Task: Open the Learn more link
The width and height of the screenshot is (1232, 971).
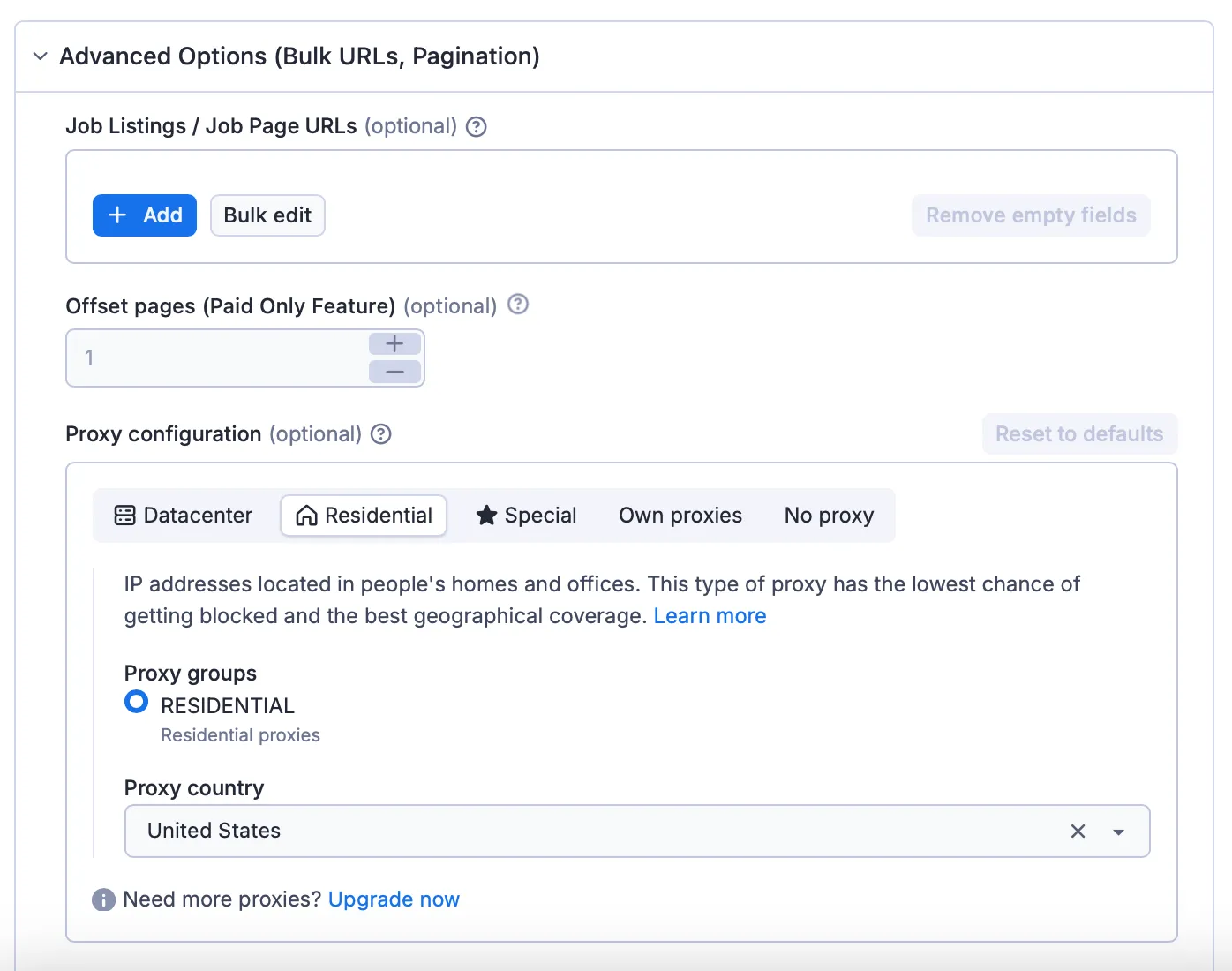Action: [710, 616]
